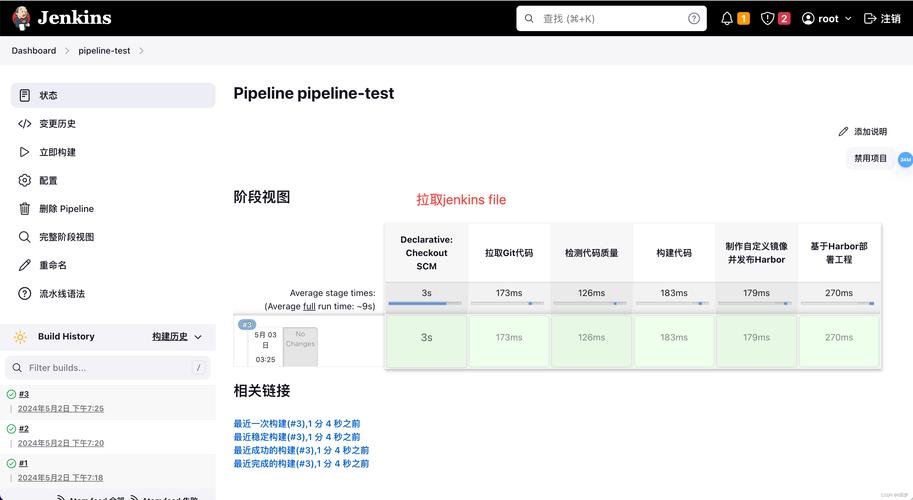This screenshot has width=913, height=500.
Task: Open search help question mark icon
Action: coord(693,19)
